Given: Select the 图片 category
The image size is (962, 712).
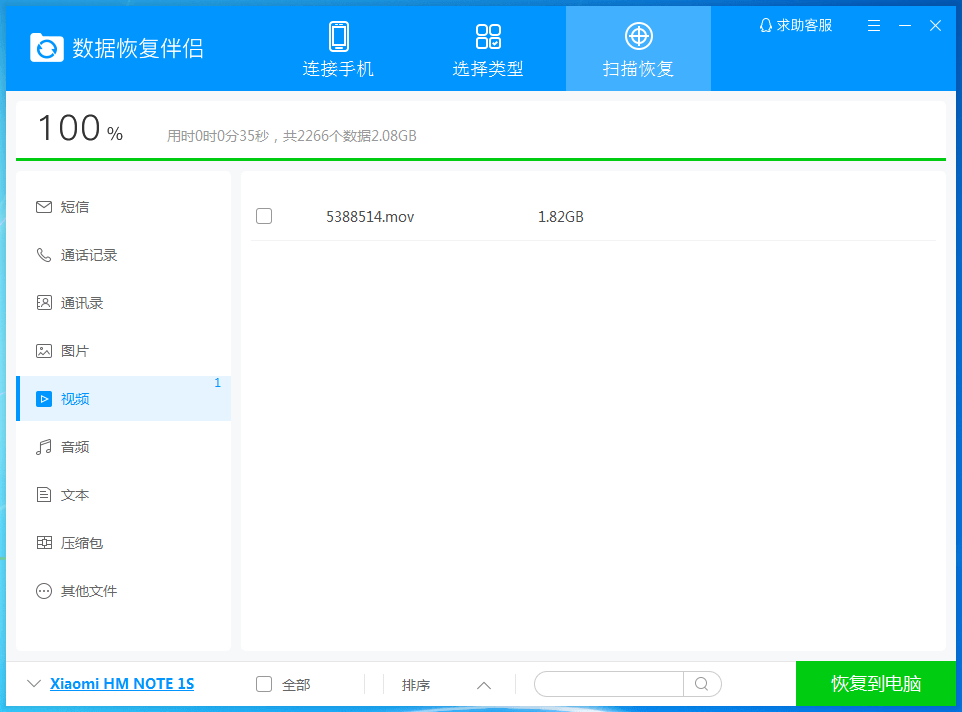Looking at the screenshot, I should (x=123, y=351).
